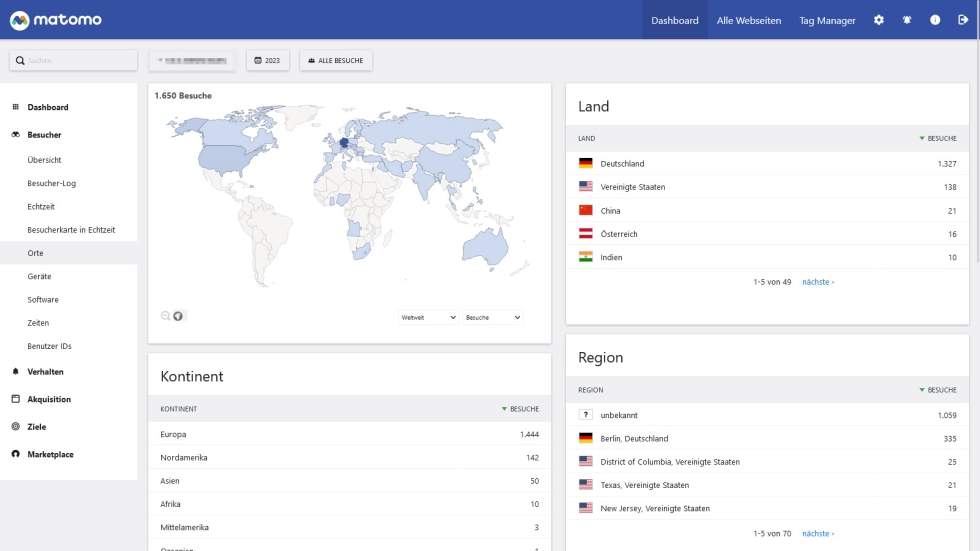The width and height of the screenshot is (980, 551).
Task: Open the 2023 date picker
Action: tap(268, 61)
